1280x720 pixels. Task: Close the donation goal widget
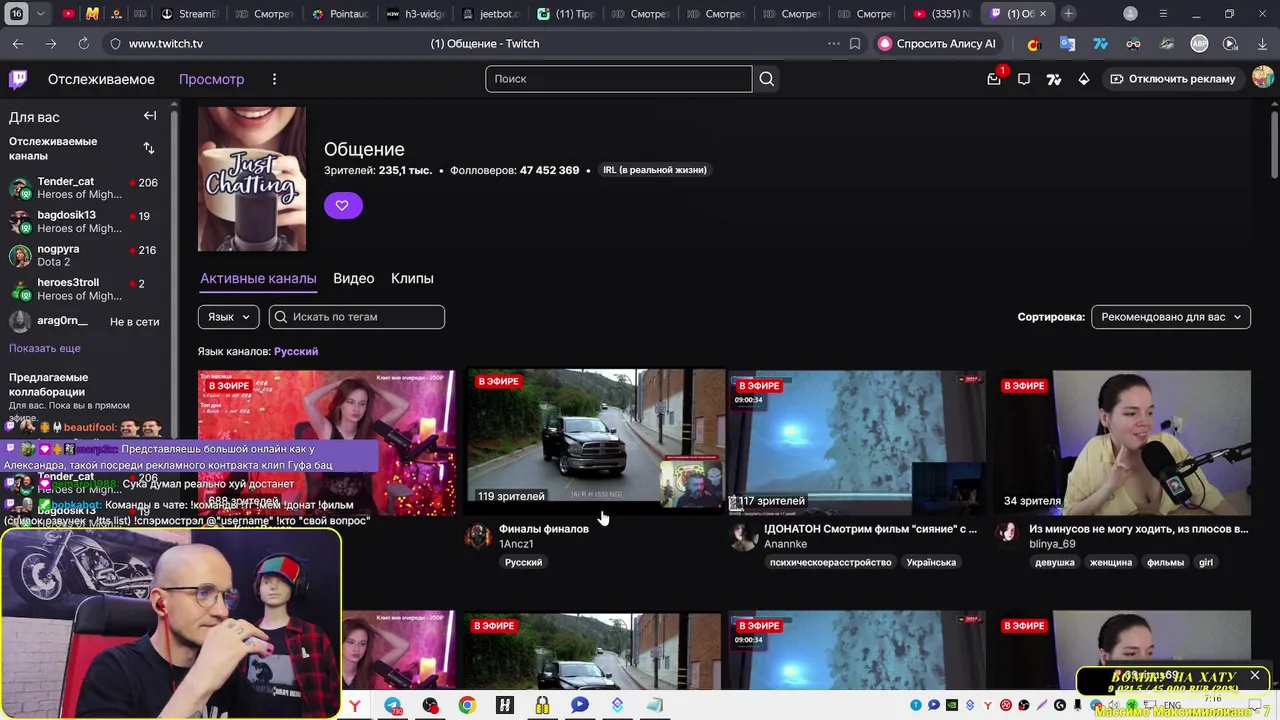(x=1255, y=675)
